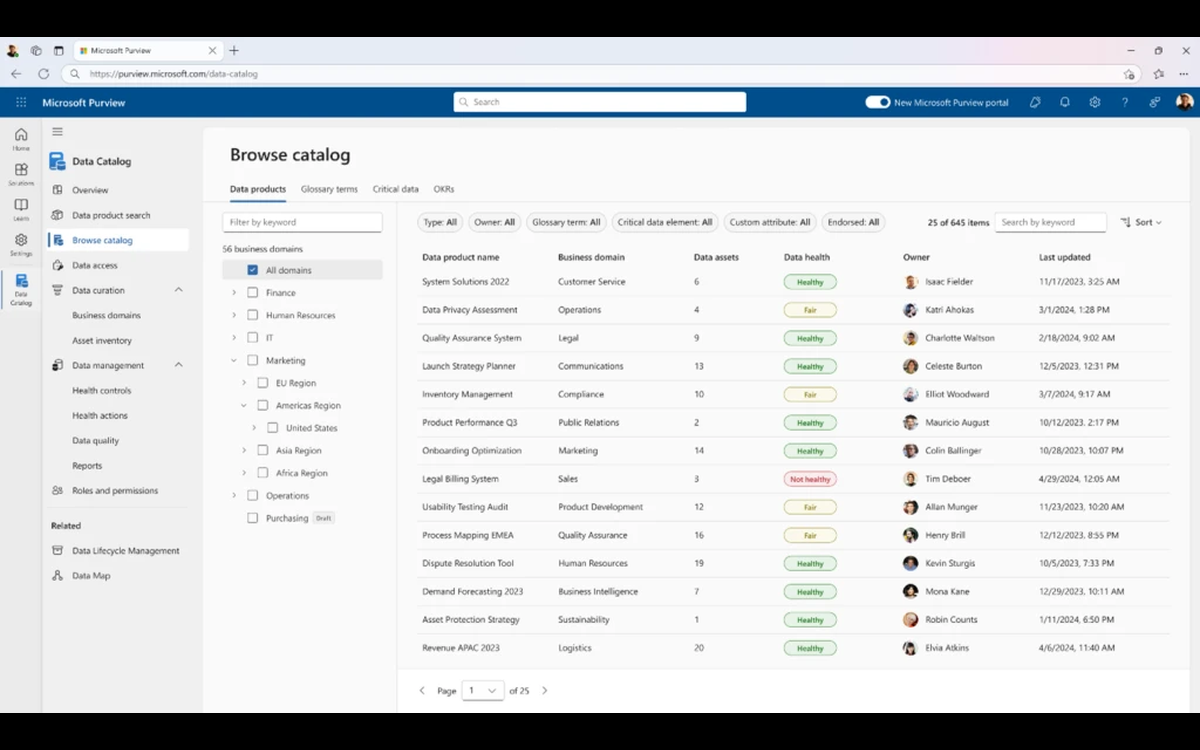
Task: Click the Overview icon in the sidebar
Action: click(57, 190)
